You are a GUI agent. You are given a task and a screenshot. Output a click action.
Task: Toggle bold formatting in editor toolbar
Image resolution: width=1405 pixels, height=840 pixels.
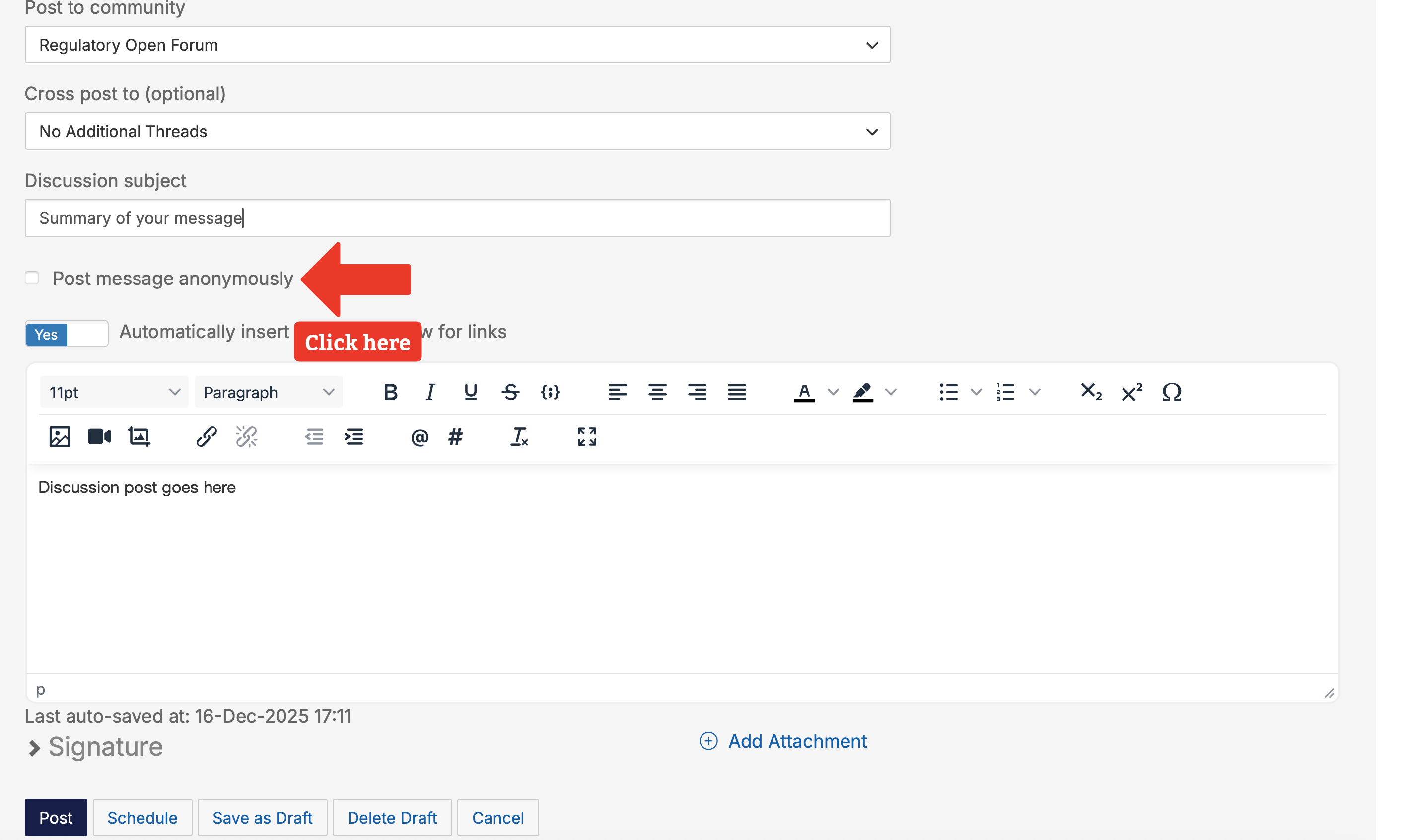coord(390,392)
